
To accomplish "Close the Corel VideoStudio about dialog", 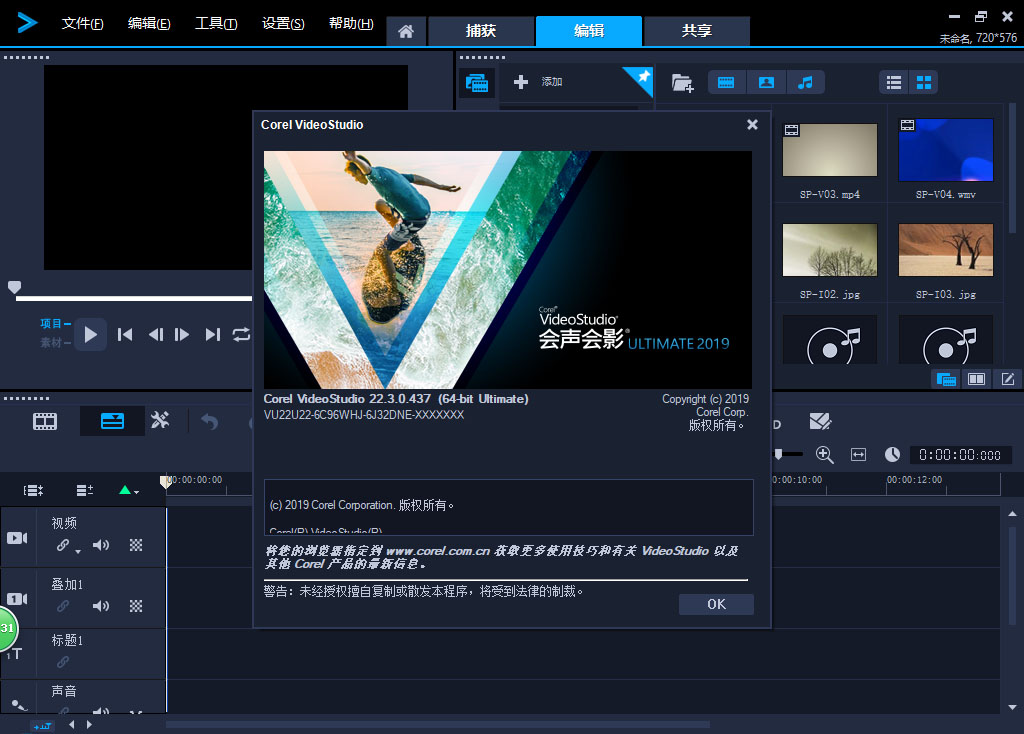I will pyautogui.click(x=752, y=124).
